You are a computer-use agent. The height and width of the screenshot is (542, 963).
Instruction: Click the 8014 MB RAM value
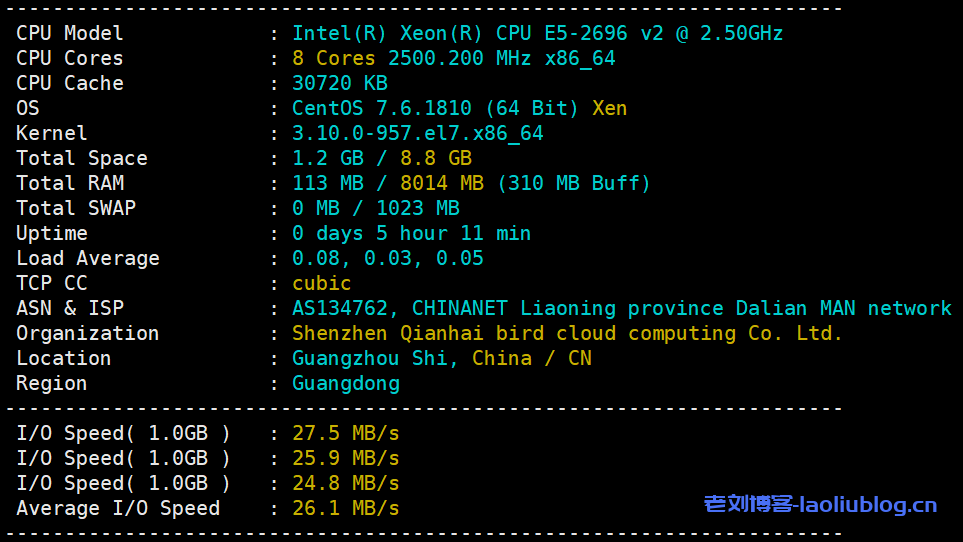pos(441,183)
